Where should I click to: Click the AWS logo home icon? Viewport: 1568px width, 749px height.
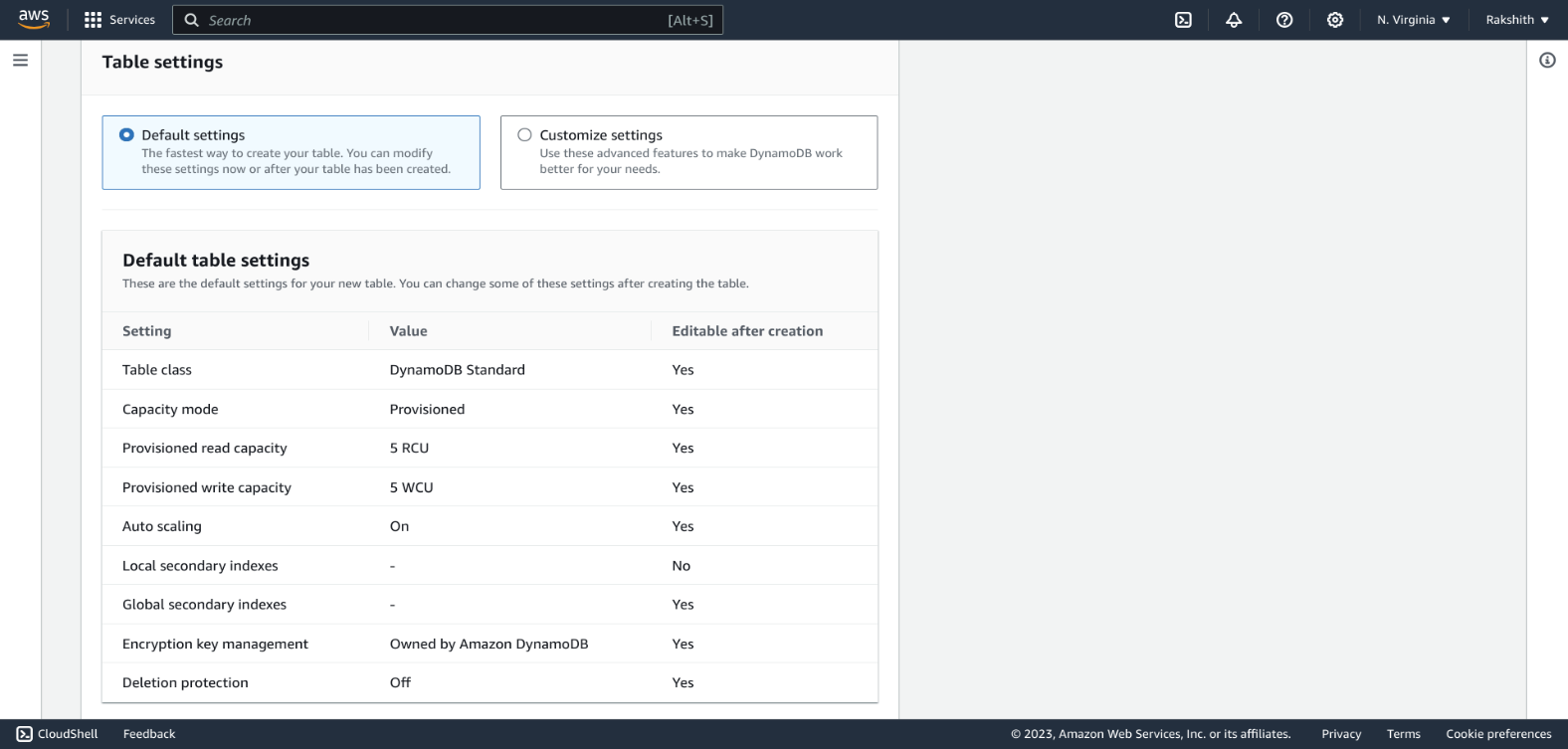coord(34,19)
